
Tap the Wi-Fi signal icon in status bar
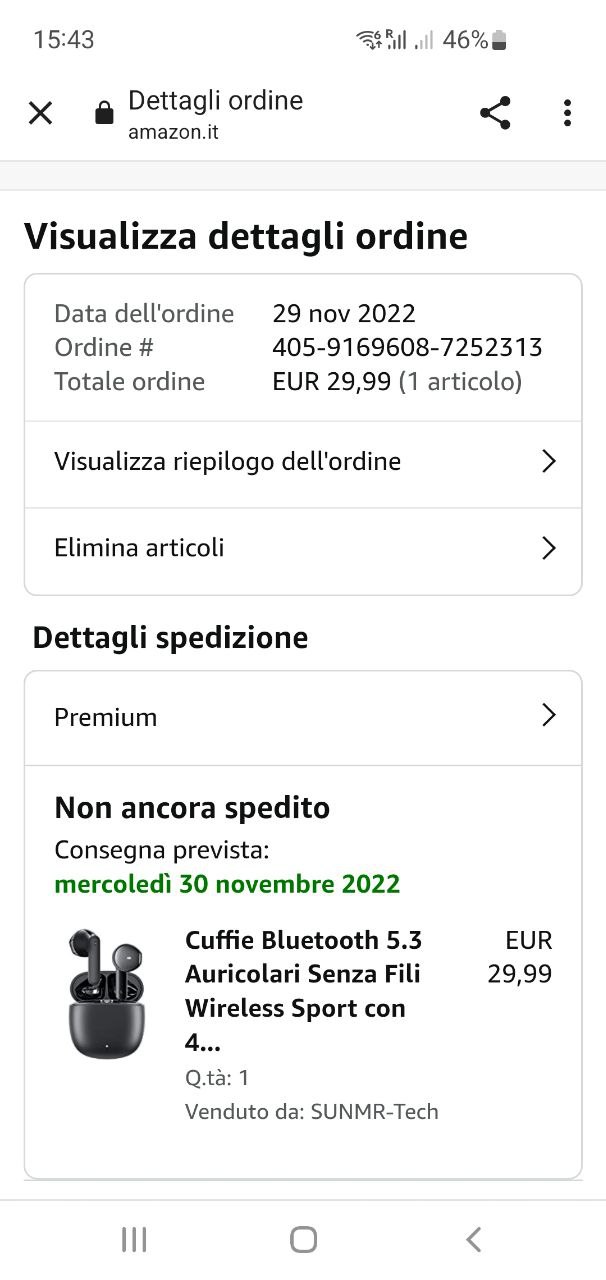point(367,40)
